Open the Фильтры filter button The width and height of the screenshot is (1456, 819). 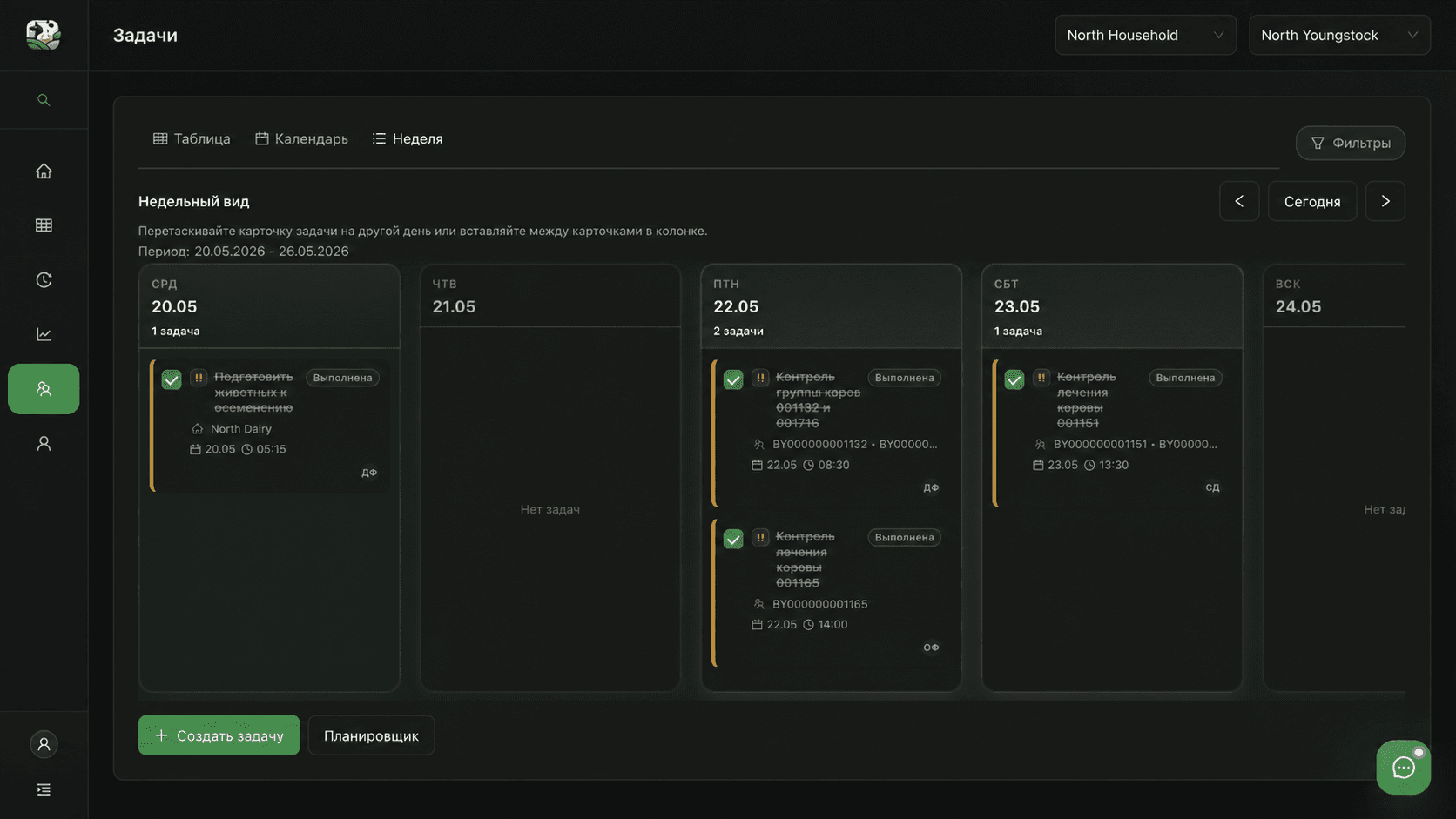point(1351,143)
